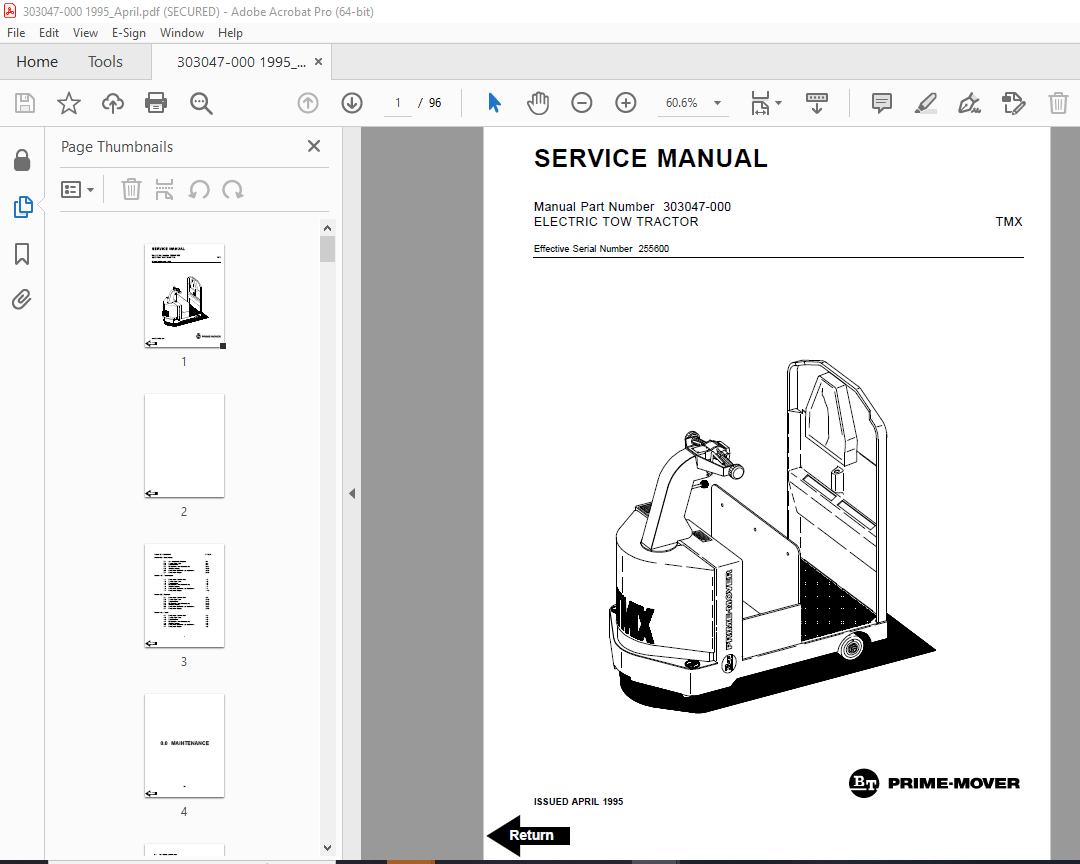Screen dimensions: 1080x864
Task: Select the 303047-000 1995 document tab
Action: (241, 62)
